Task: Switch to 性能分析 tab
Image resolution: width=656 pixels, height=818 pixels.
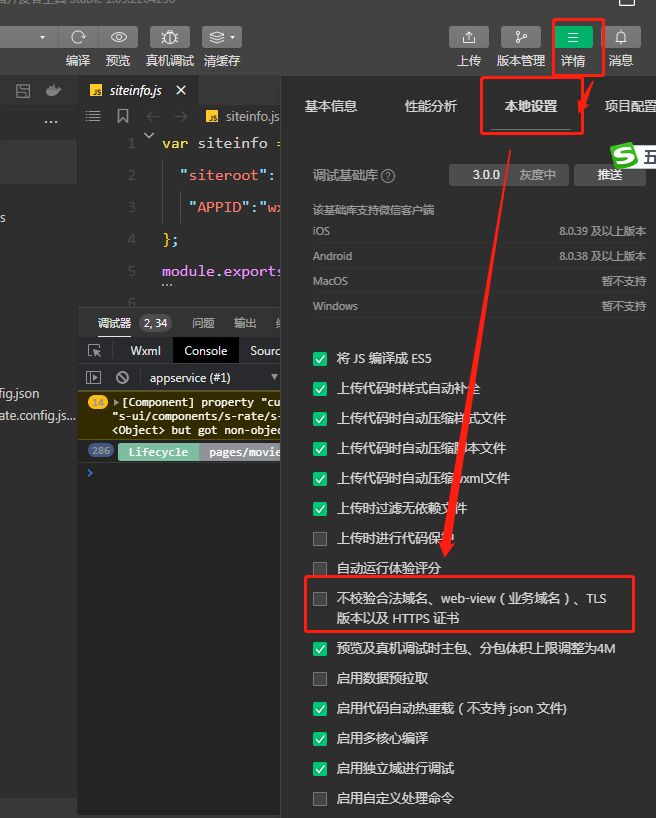Action: point(431,106)
